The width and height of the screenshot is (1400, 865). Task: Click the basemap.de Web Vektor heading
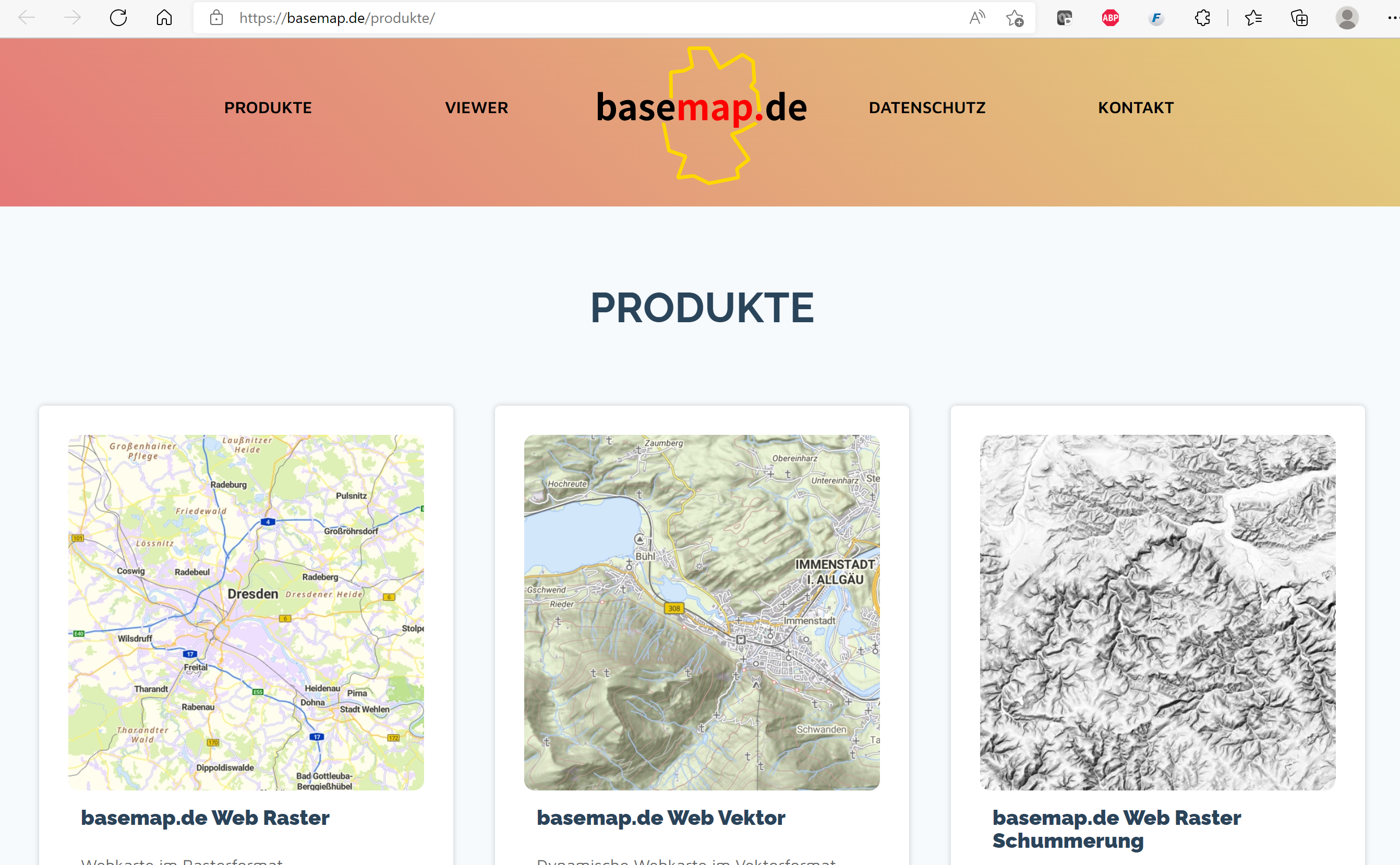(660, 818)
